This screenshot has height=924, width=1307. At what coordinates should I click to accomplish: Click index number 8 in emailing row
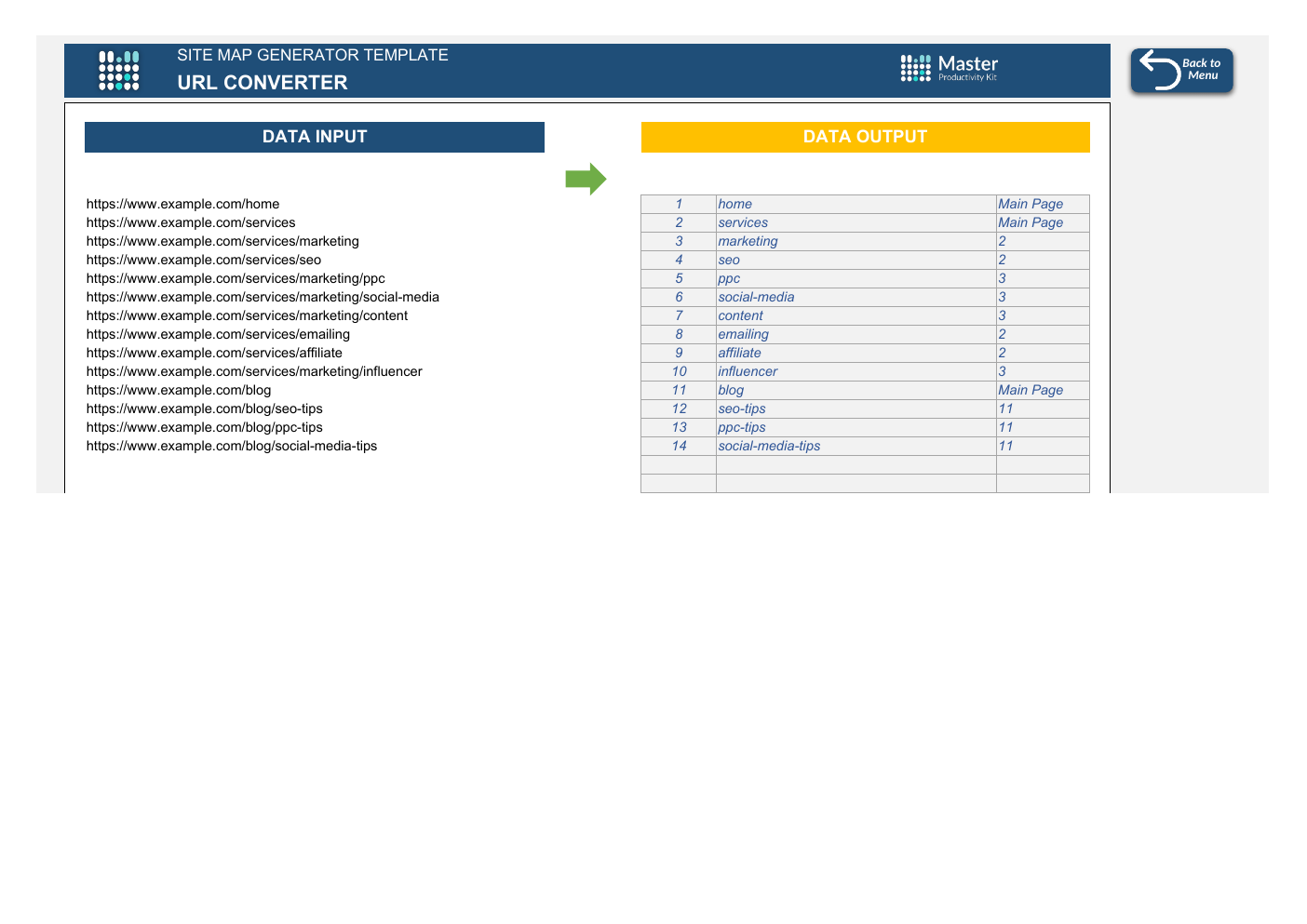(679, 334)
